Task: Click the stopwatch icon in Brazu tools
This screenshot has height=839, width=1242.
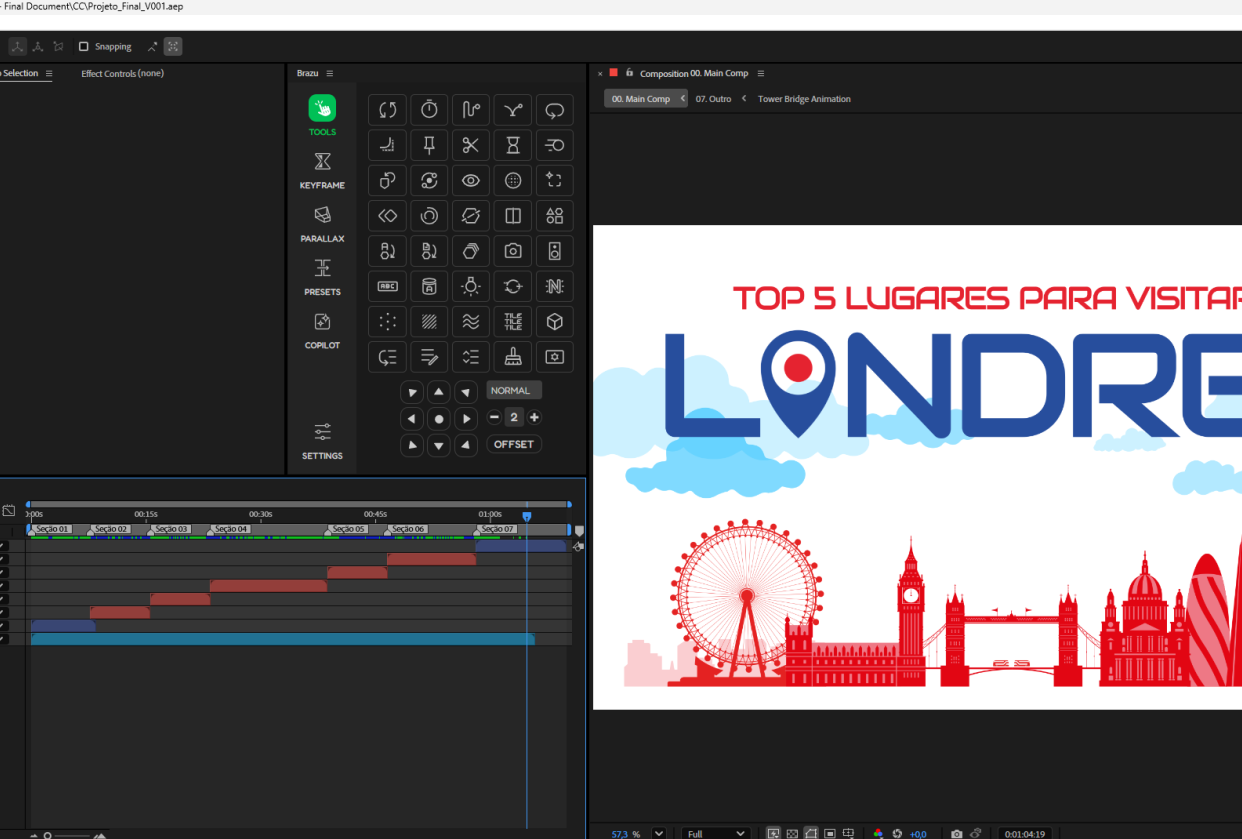Action: (x=429, y=109)
